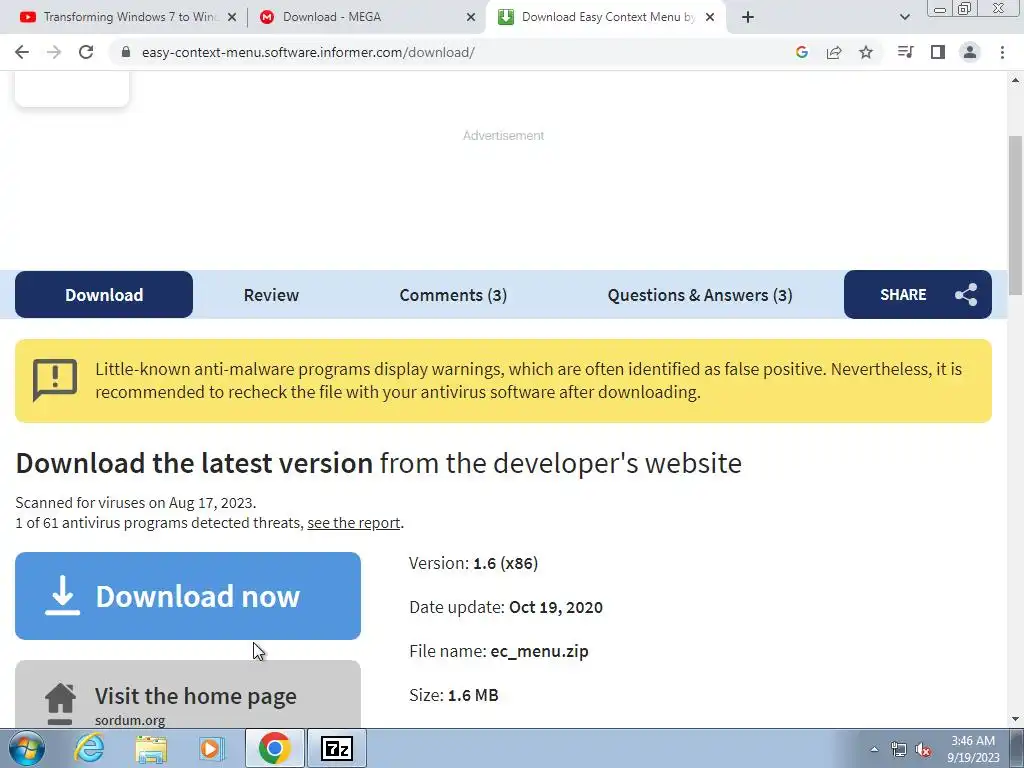
Task: Reload the current page
Action: (86, 52)
